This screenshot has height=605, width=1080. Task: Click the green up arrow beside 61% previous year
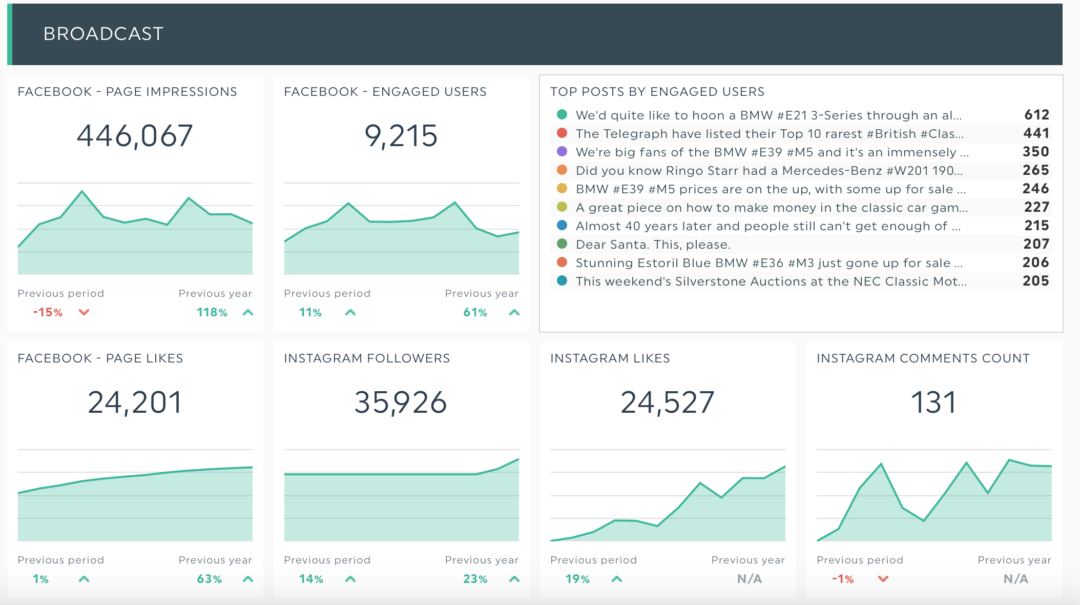(513, 311)
